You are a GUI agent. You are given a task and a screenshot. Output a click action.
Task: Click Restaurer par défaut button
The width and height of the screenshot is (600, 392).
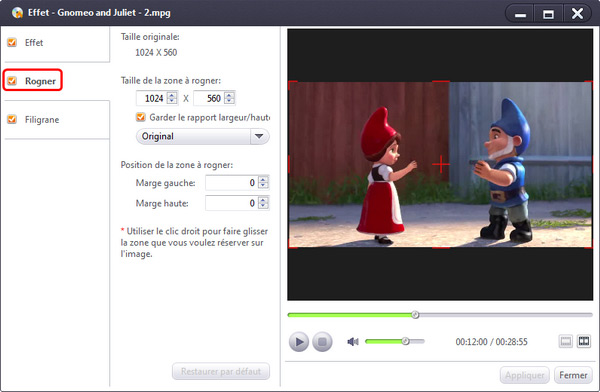tap(221, 371)
